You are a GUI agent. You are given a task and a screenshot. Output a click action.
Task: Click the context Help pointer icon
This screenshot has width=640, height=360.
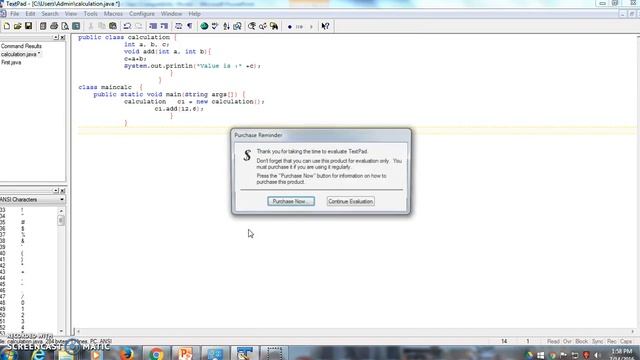click(325, 26)
